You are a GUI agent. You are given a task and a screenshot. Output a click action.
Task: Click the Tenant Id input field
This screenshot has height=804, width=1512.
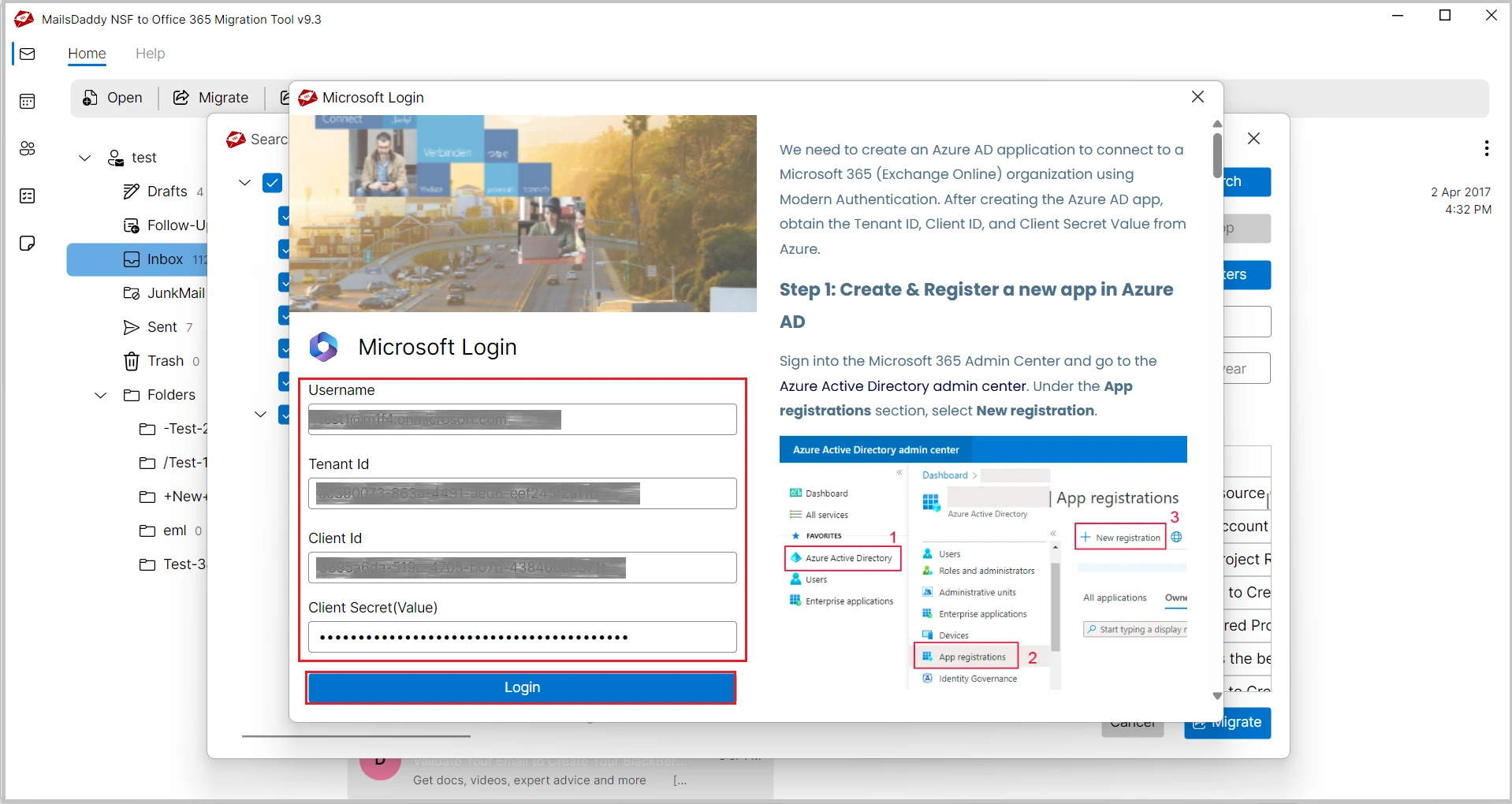522,493
